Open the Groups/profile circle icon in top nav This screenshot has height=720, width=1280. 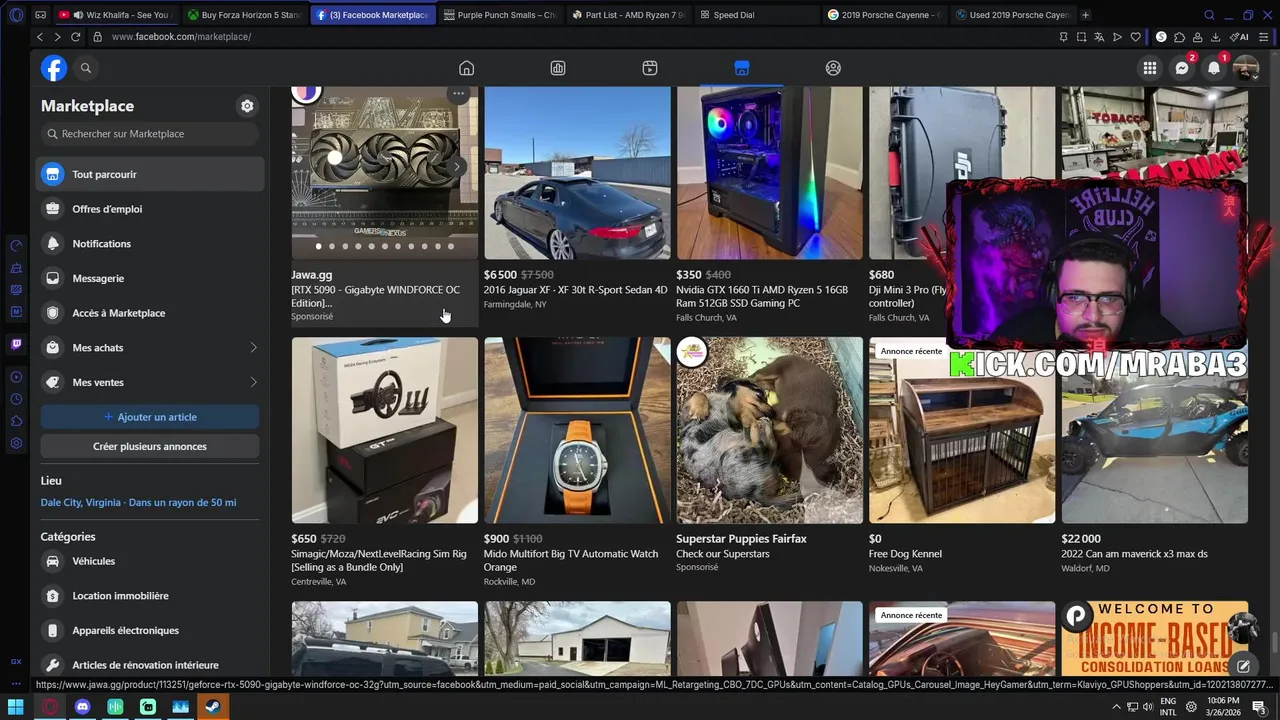click(x=833, y=68)
